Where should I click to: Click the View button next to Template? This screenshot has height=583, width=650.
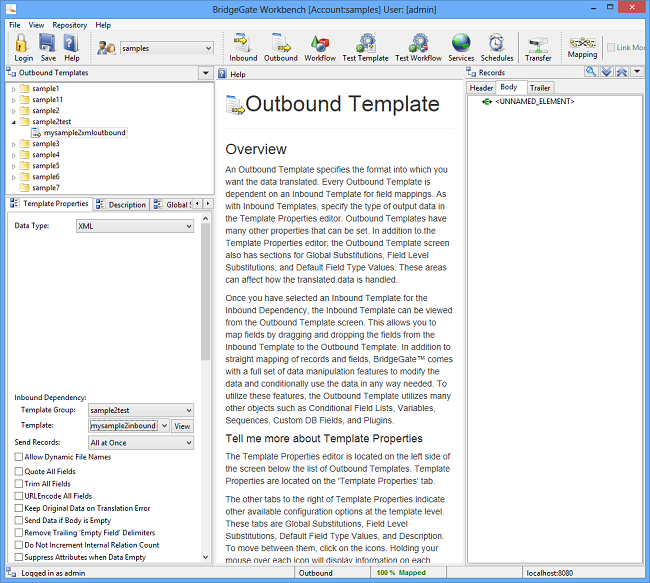tap(182, 426)
